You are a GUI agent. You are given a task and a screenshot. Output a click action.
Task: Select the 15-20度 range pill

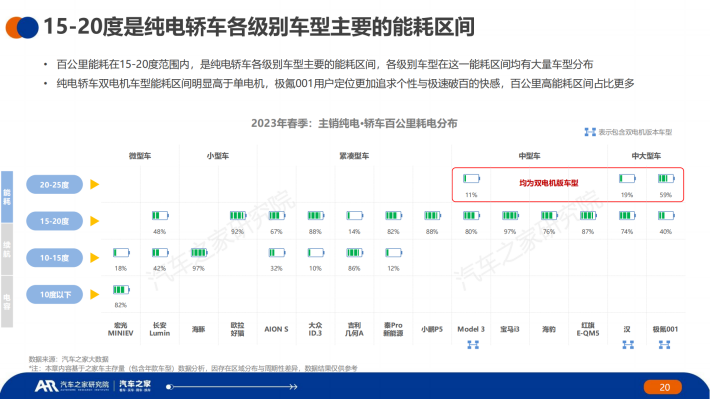[54, 221]
